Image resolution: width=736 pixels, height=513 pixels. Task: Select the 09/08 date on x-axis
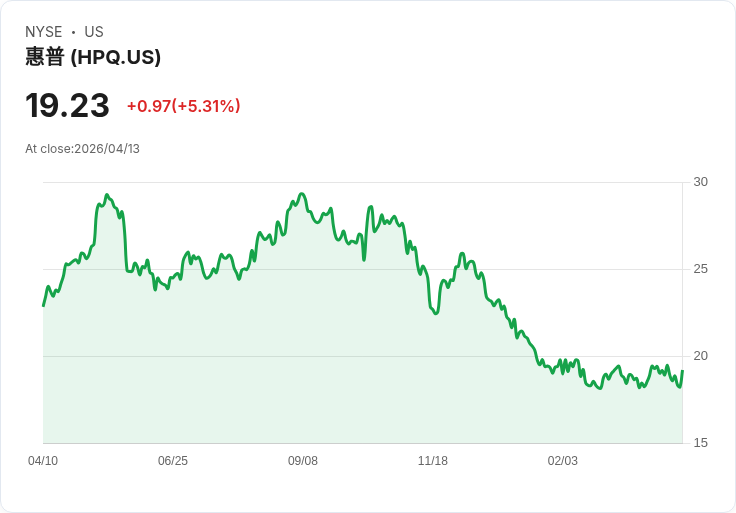pos(303,461)
